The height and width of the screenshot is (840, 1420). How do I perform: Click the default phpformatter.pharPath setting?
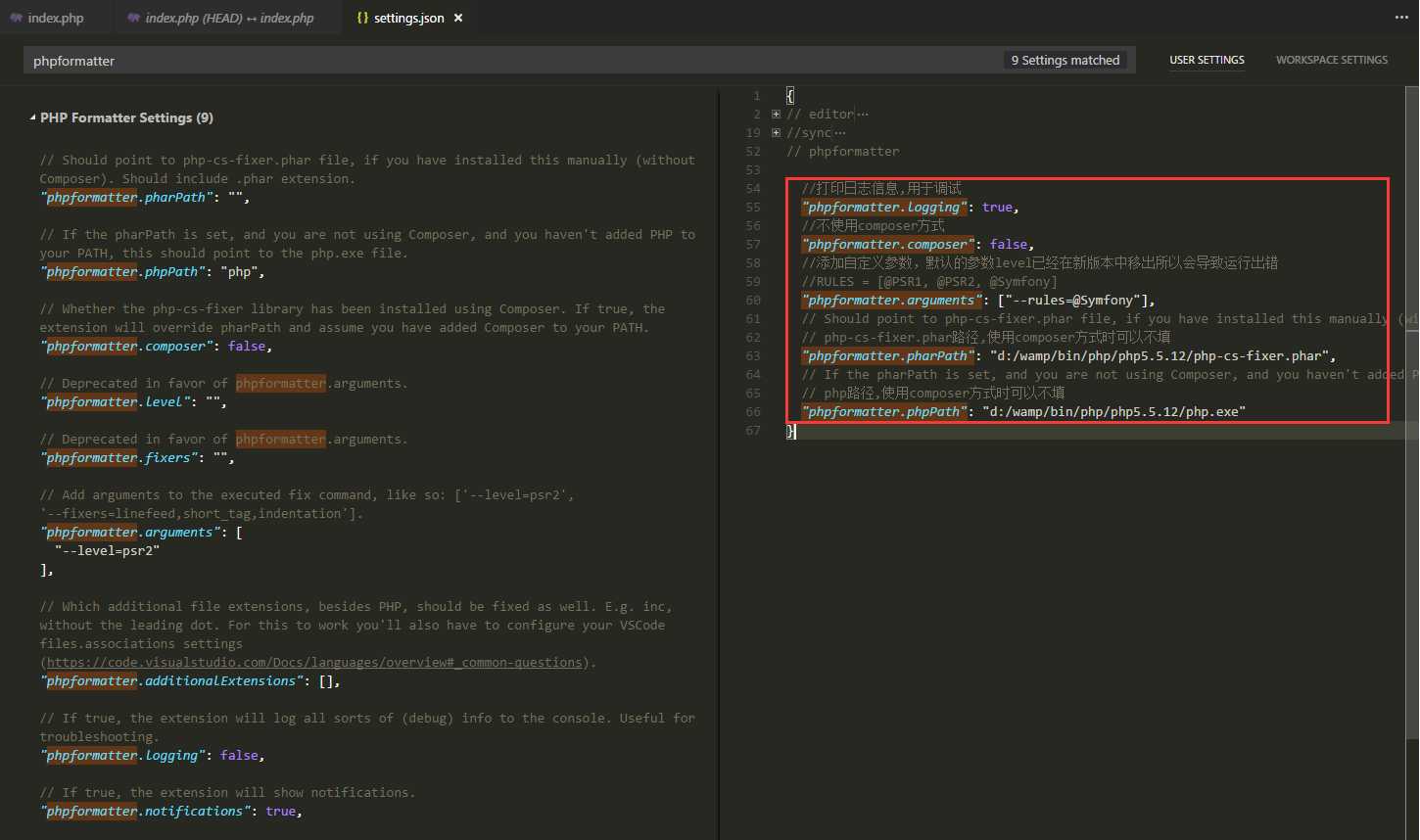point(145,197)
